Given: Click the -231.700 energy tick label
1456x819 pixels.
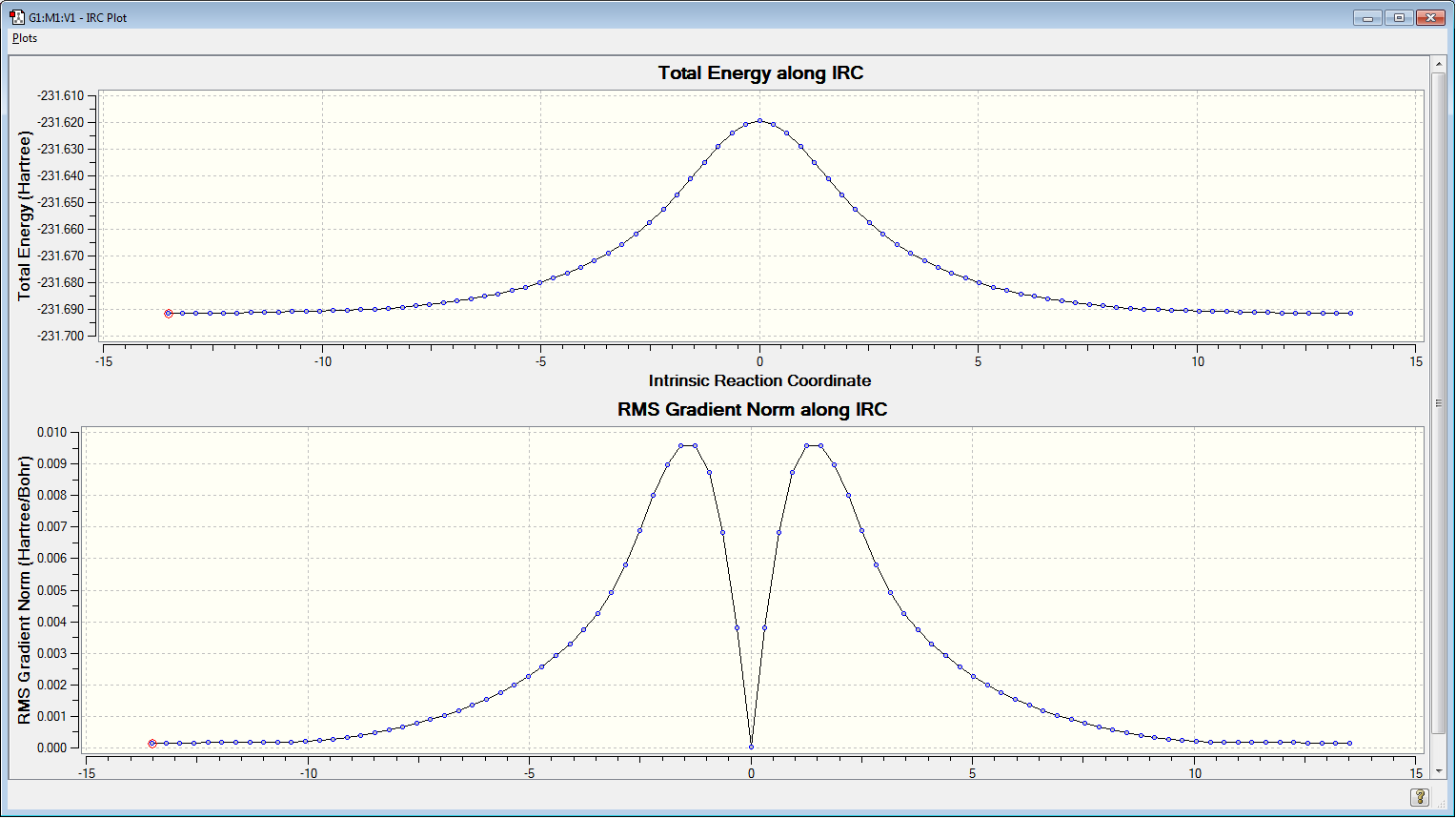Looking at the screenshot, I should tap(60, 336).
